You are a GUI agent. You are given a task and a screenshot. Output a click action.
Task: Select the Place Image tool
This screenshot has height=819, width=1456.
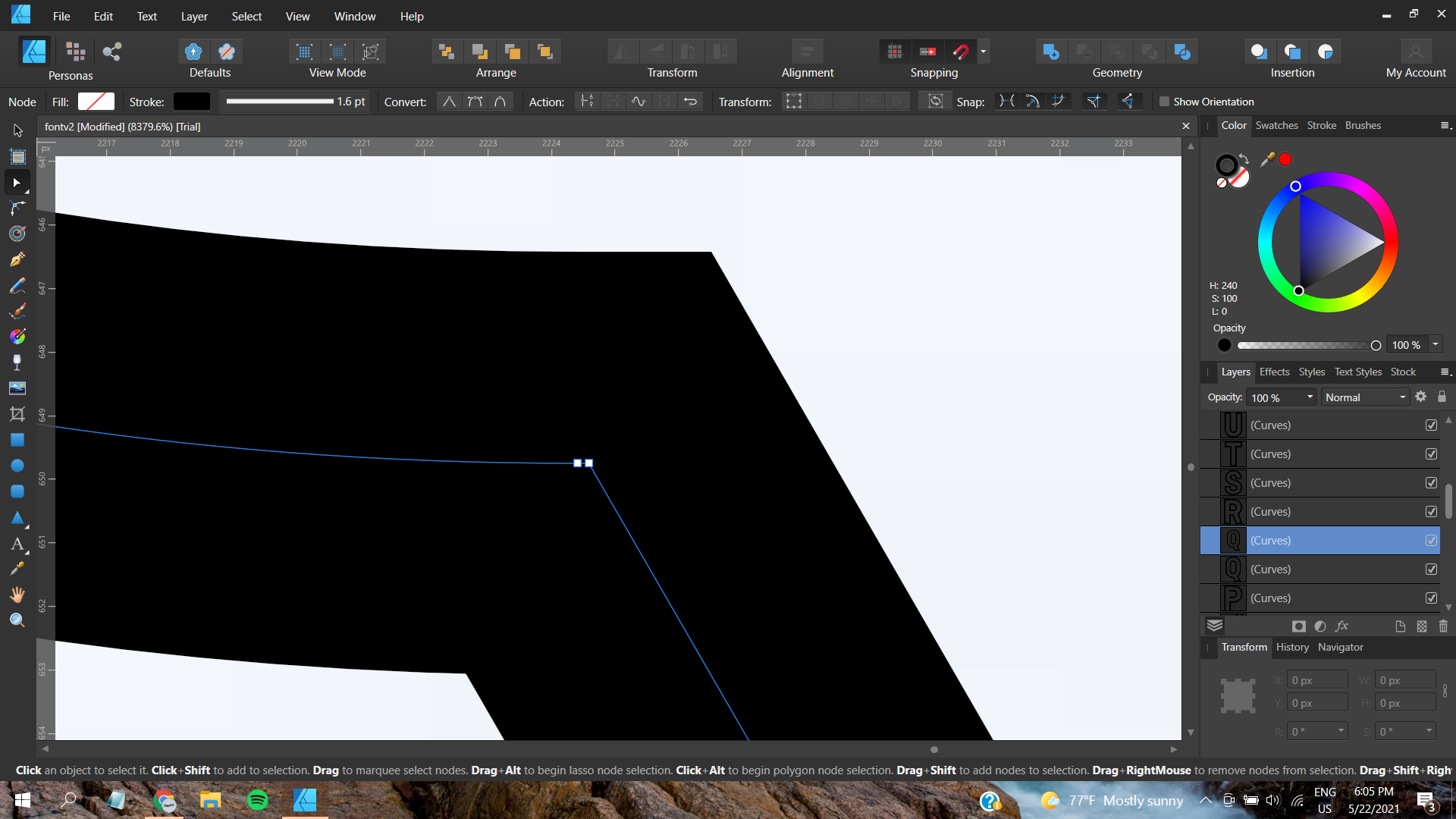coord(17,388)
